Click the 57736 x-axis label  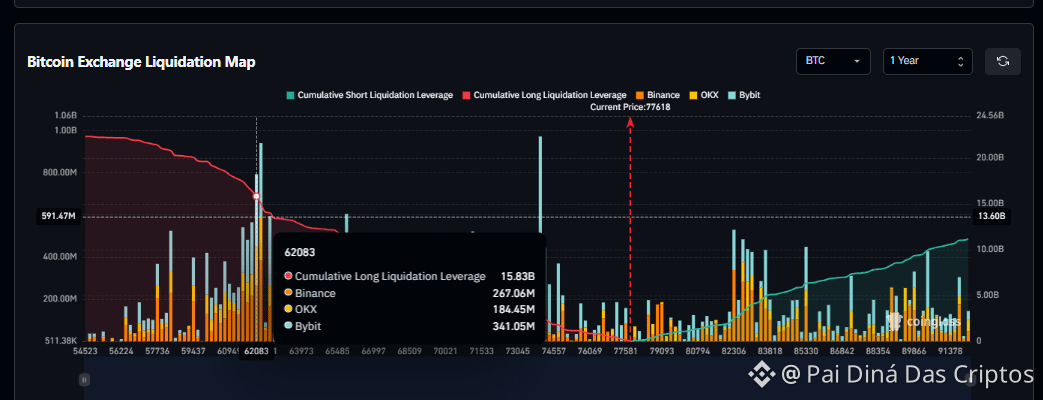tap(157, 351)
